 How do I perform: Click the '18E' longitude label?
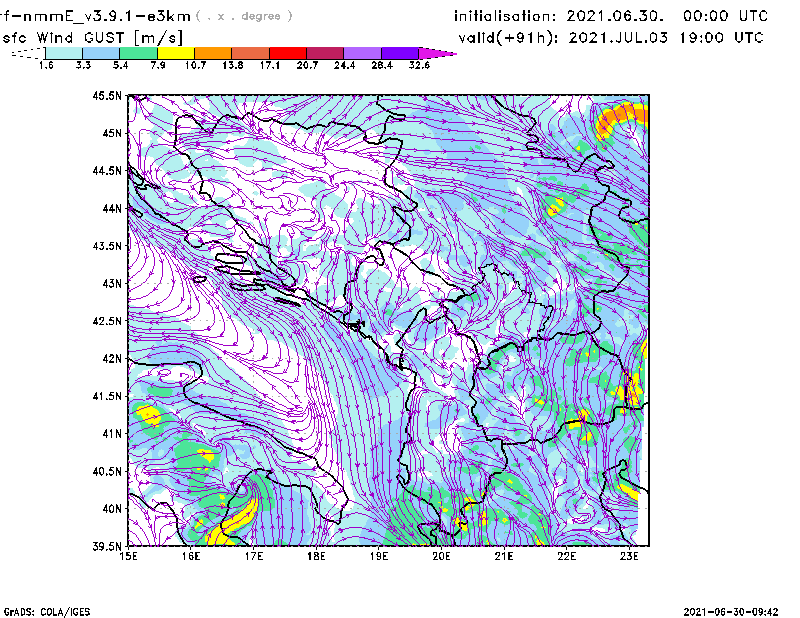tap(316, 556)
